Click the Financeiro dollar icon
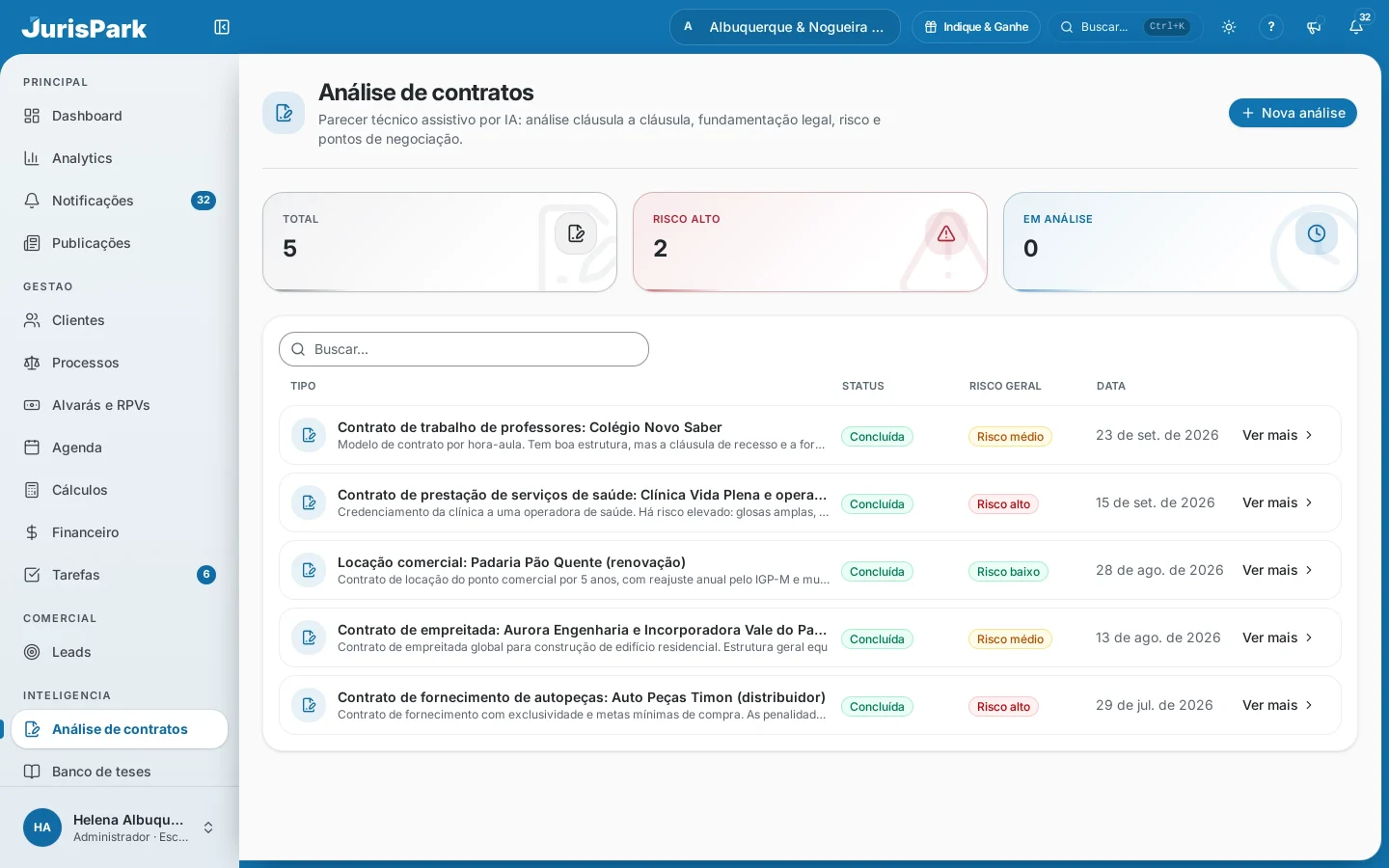Screen dimensions: 1389x868 click(x=32, y=532)
